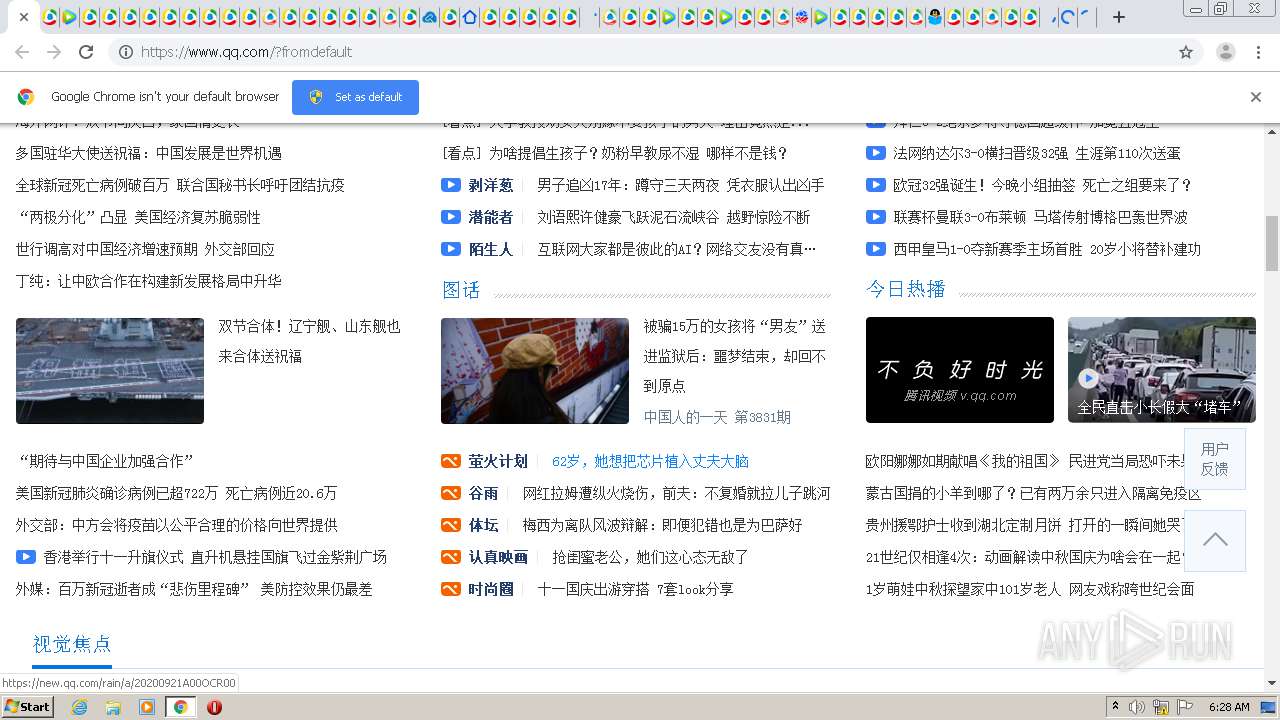The height and width of the screenshot is (720, 1280).
Task: Click the video icon beside 法网纳达尔 headline
Action: tap(875, 153)
